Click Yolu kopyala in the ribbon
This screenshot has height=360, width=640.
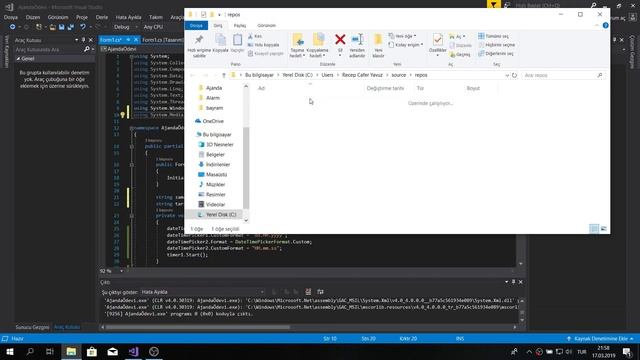pos(264,45)
